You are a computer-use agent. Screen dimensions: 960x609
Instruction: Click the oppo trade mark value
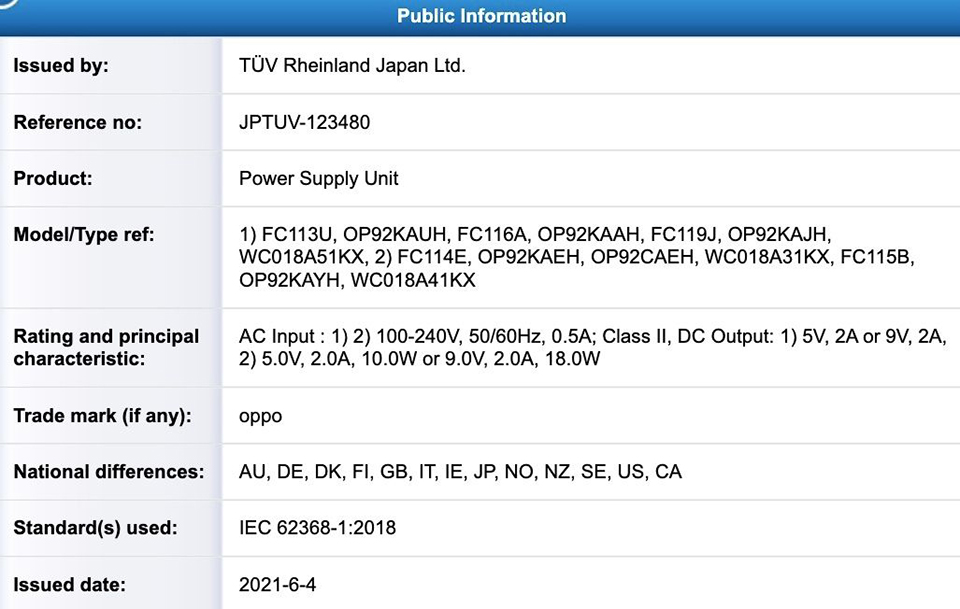(260, 417)
